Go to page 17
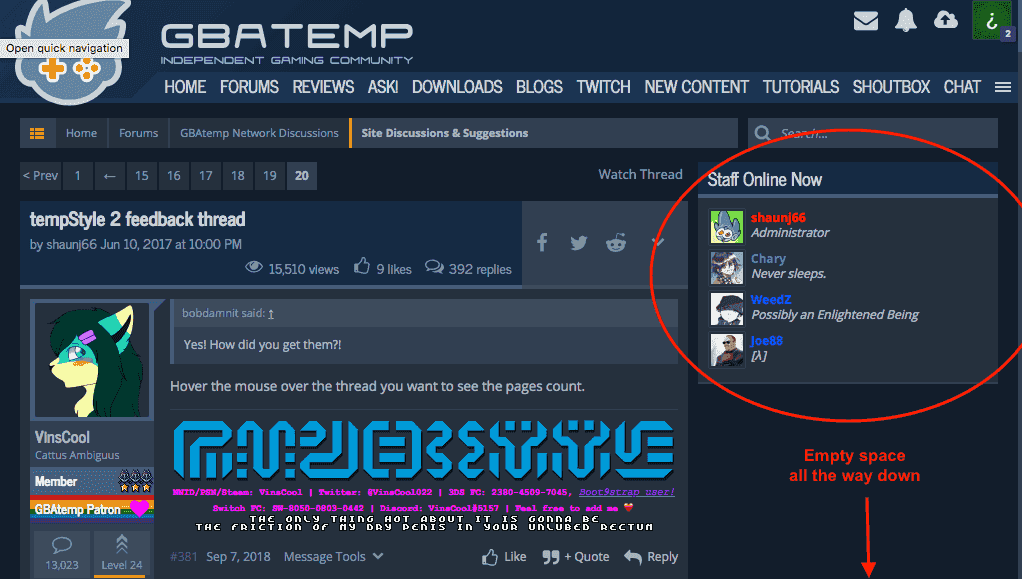The height and width of the screenshot is (579, 1022). tap(205, 176)
